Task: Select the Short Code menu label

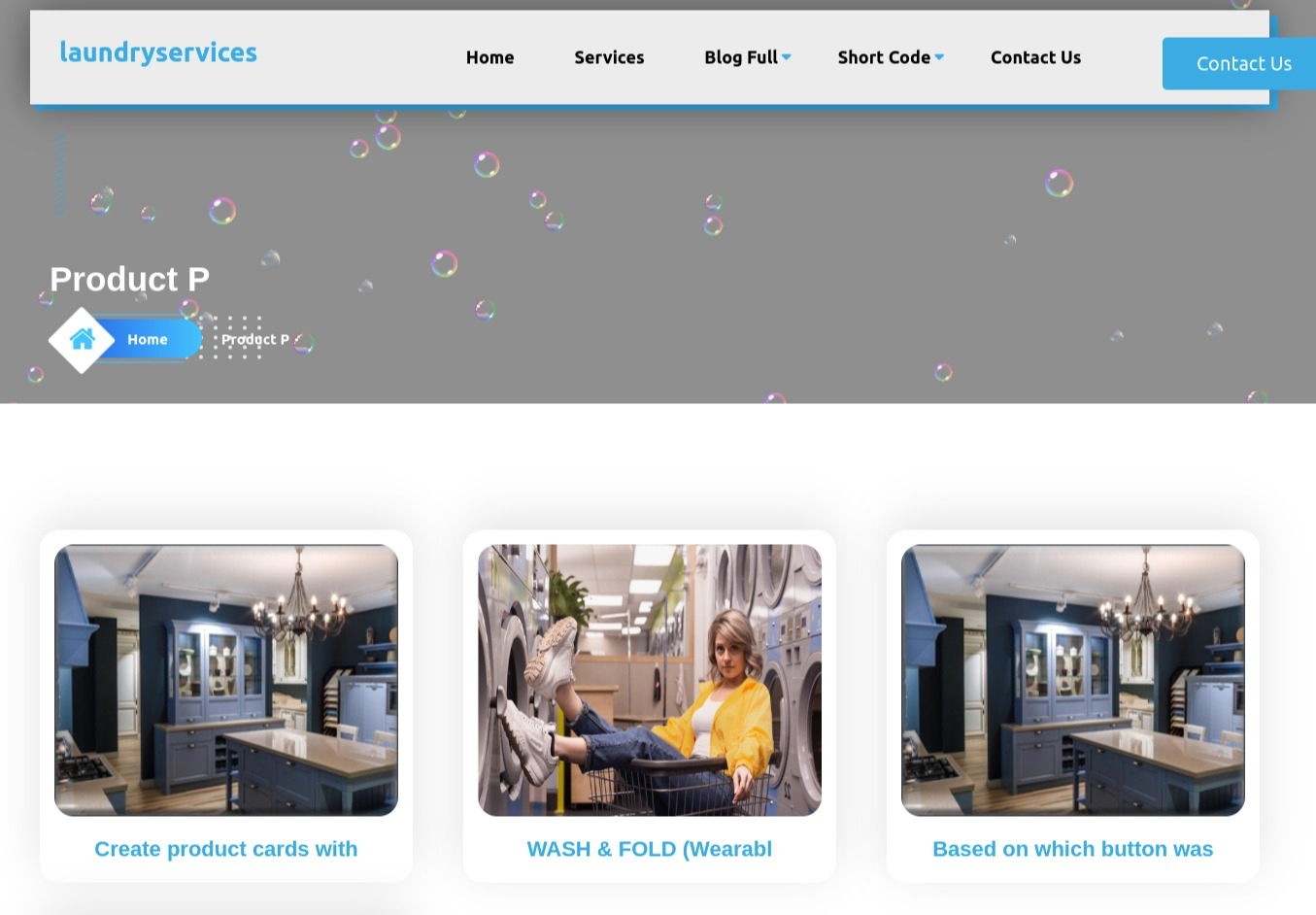Action: click(x=883, y=57)
